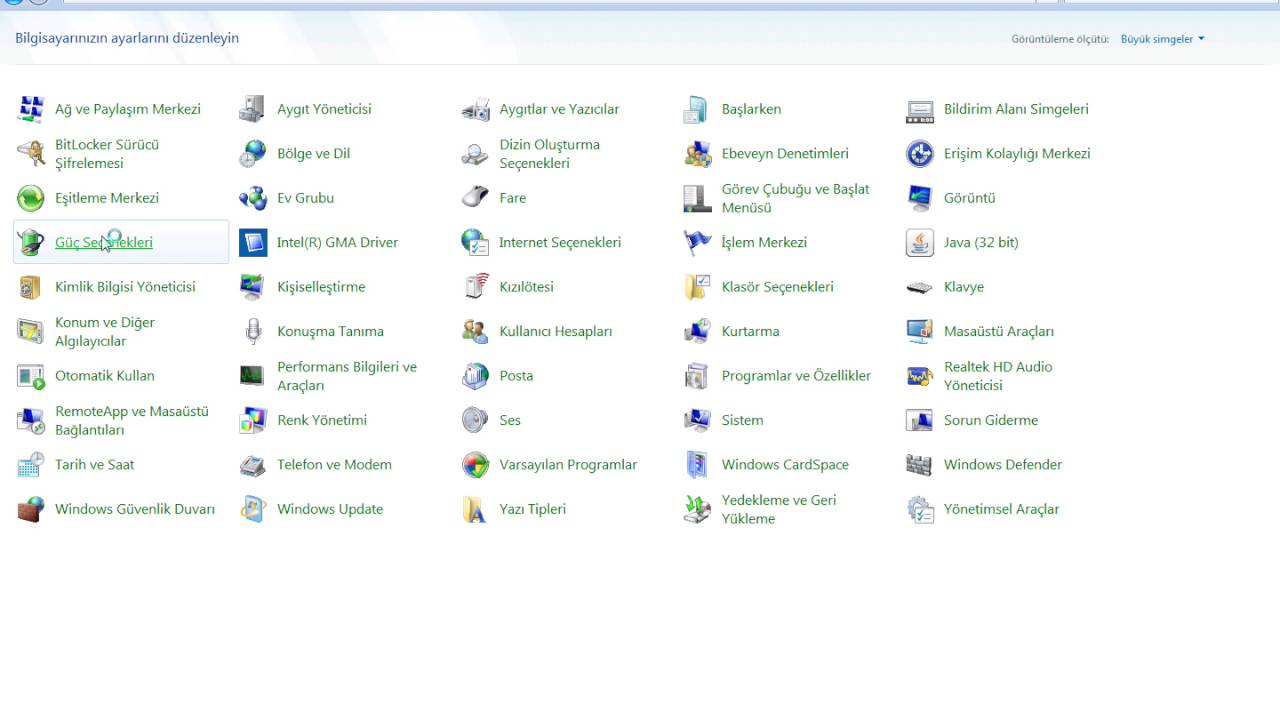Viewport: 1280px width, 720px height.
Task: Open the Internet Seçenekleri icon
Action: (475, 243)
